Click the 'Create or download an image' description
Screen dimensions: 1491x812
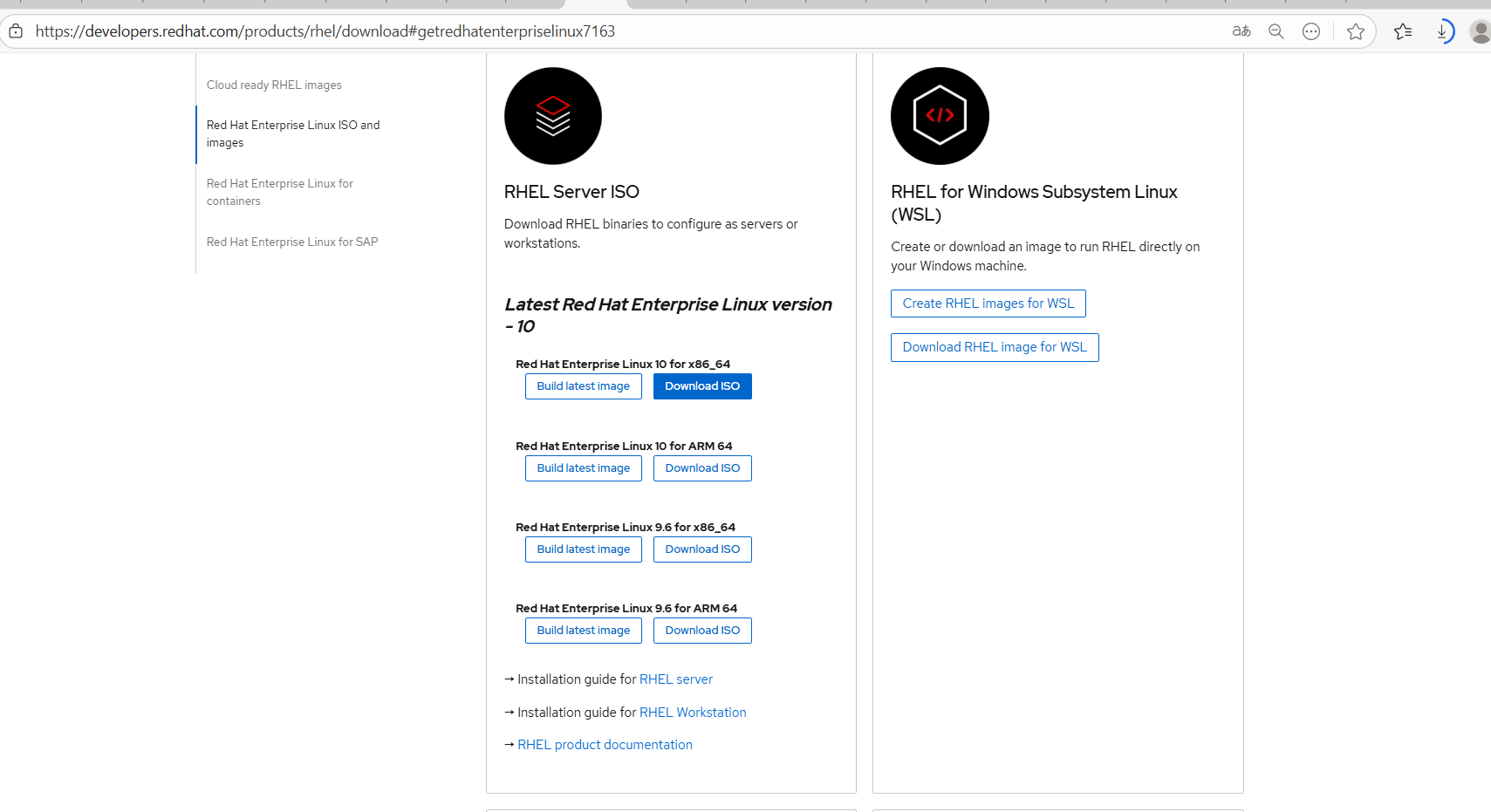1045,256
